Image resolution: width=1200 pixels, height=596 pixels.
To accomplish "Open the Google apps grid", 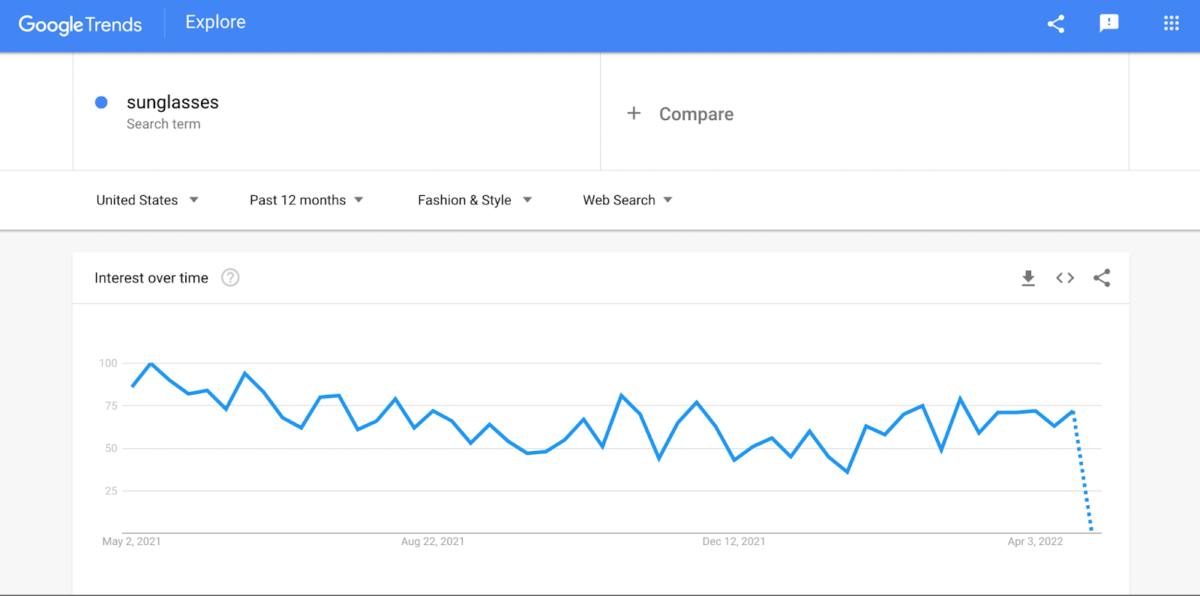I will point(1171,24).
